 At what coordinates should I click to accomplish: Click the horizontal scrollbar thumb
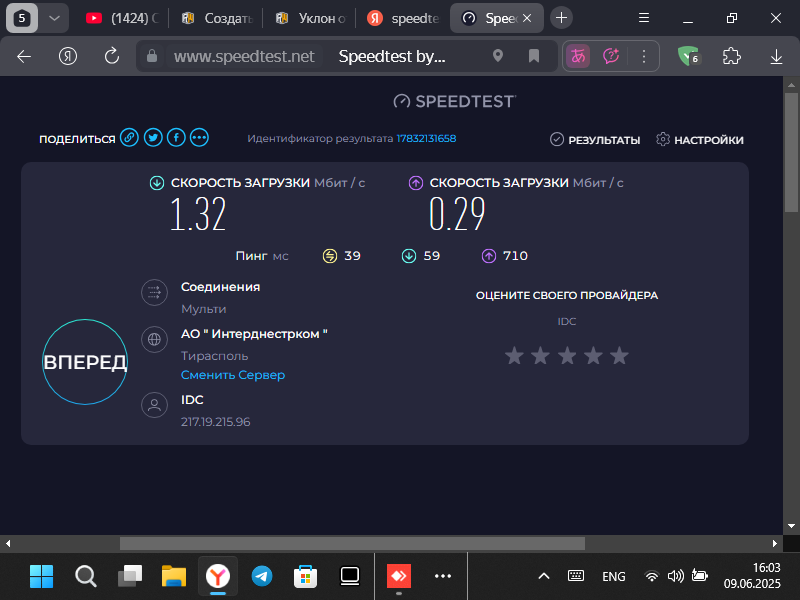352,544
